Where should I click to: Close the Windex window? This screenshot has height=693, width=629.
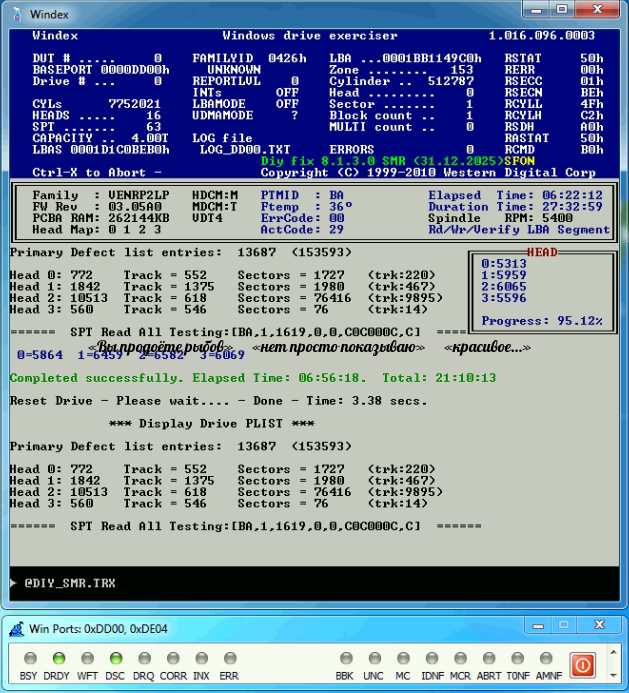point(597,9)
